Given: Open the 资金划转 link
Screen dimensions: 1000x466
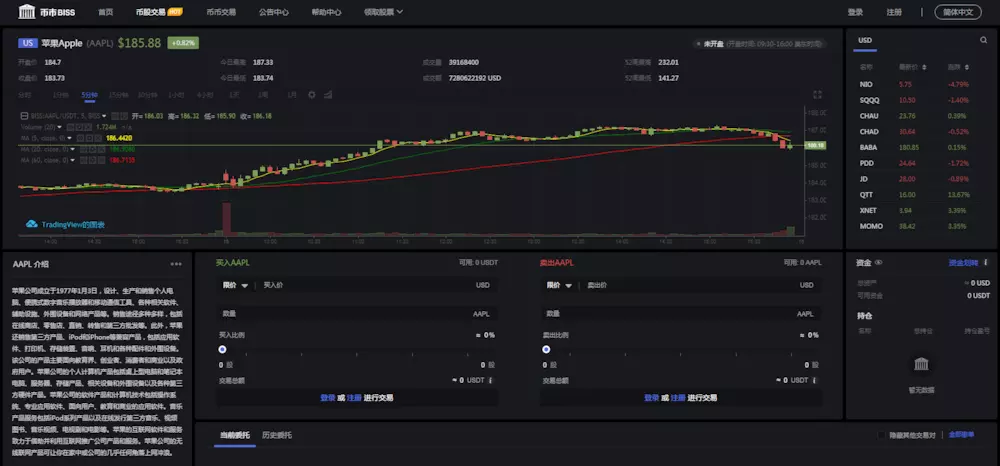Looking at the screenshot, I should [x=963, y=262].
